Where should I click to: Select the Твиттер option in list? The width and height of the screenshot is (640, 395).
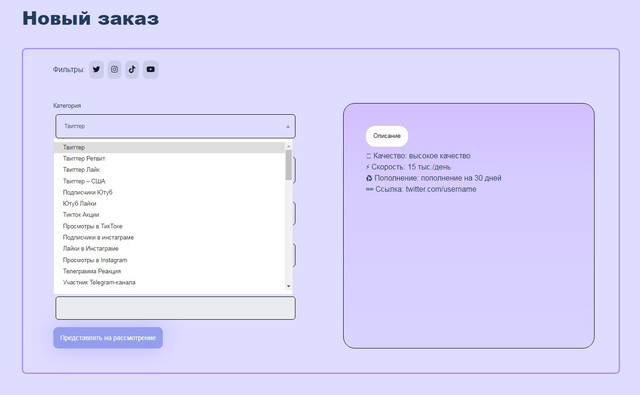coord(169,147)
